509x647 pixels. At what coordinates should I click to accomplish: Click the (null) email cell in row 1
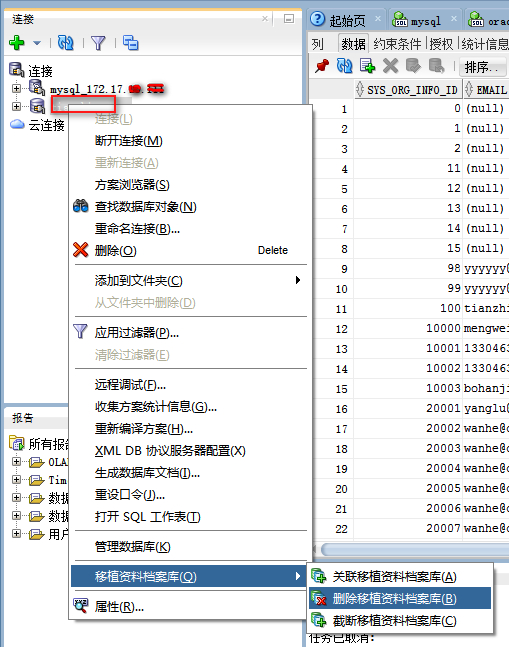click(485, 109)
